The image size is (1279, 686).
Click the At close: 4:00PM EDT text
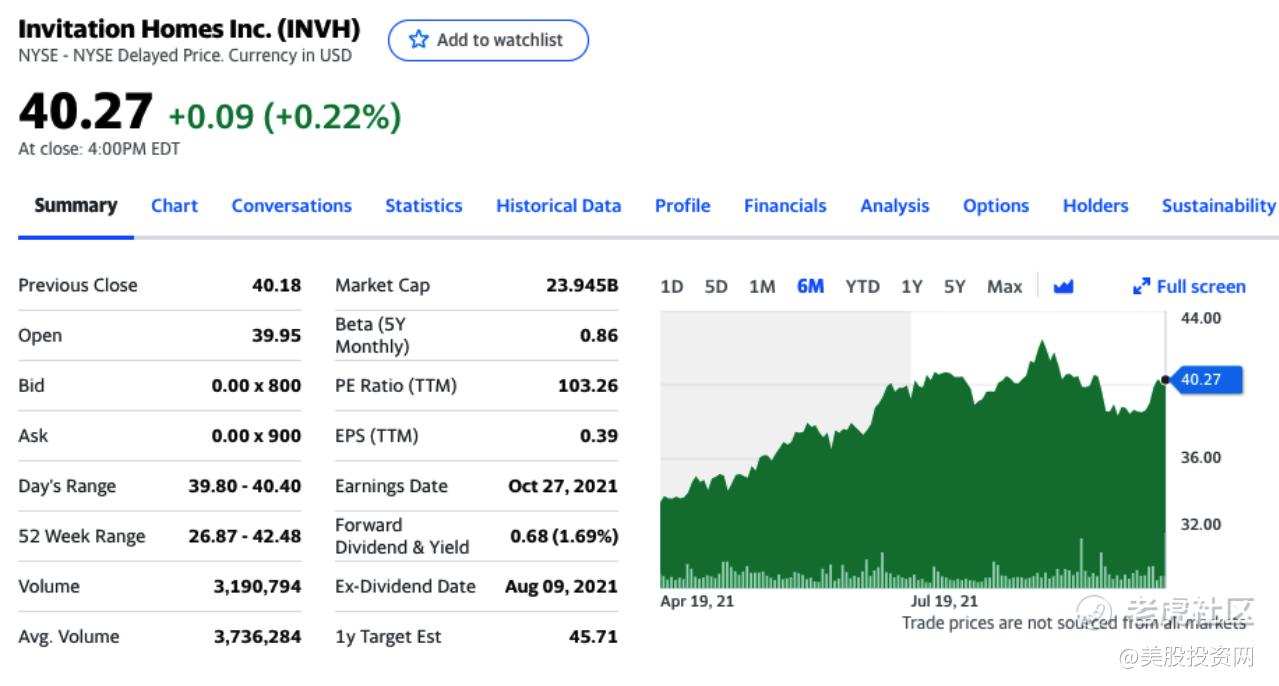pyautogui.click(x=98, y=149)
